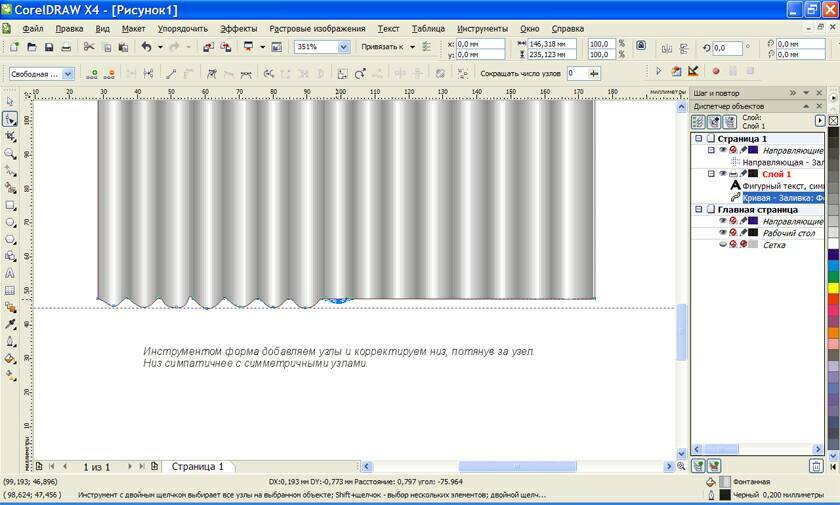Toggle visibility eye of Сетка layer

click(x=722, y=245)
